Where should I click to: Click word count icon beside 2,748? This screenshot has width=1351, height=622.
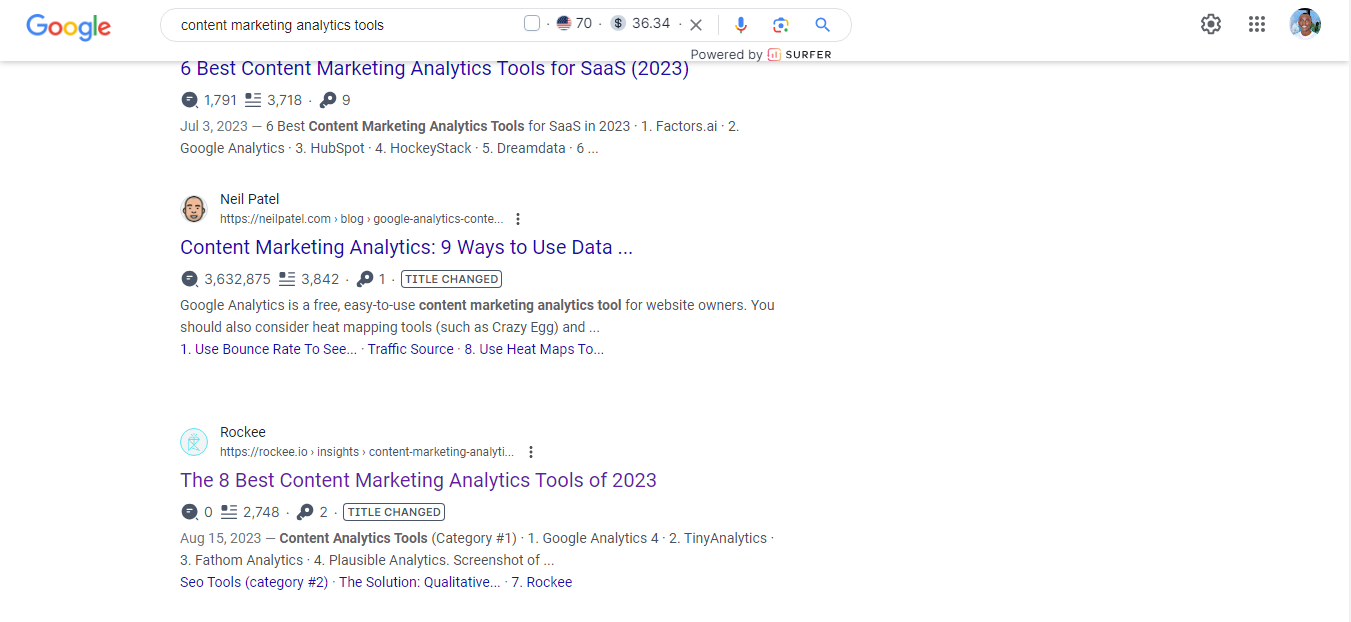(x=229, y=512)
